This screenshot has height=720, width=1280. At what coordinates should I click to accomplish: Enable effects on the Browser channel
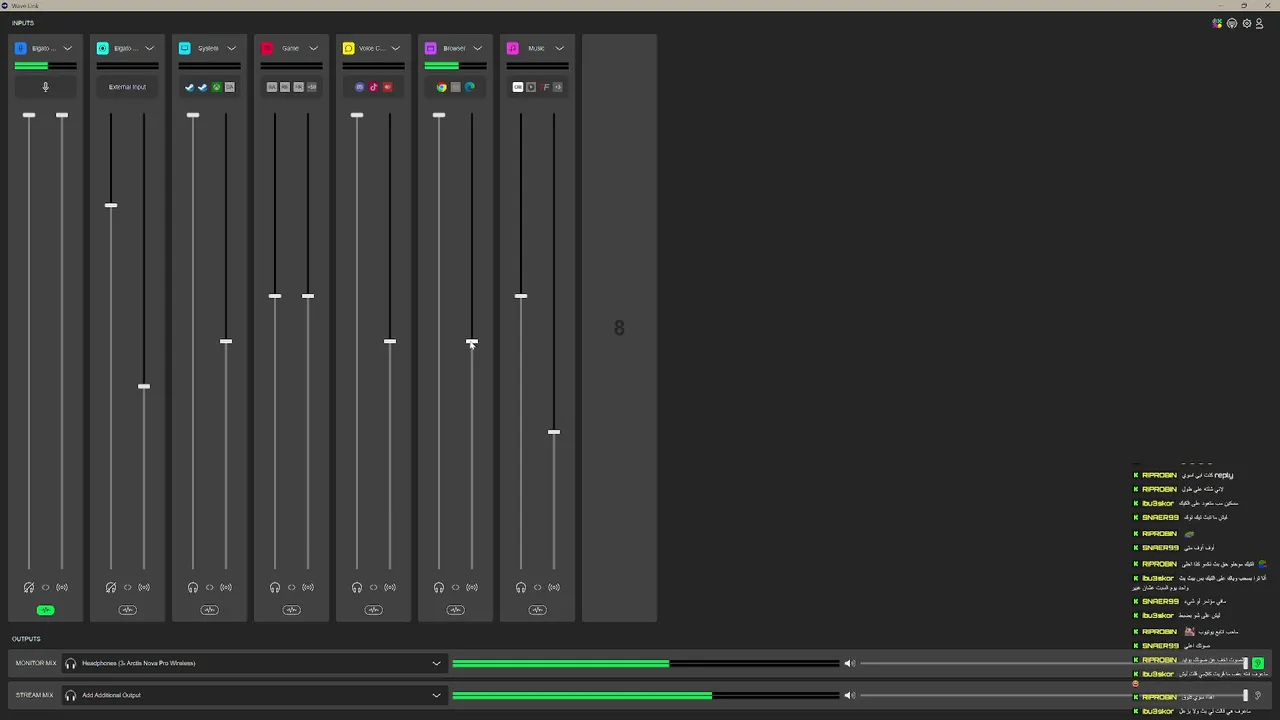(x=455, y=610)
